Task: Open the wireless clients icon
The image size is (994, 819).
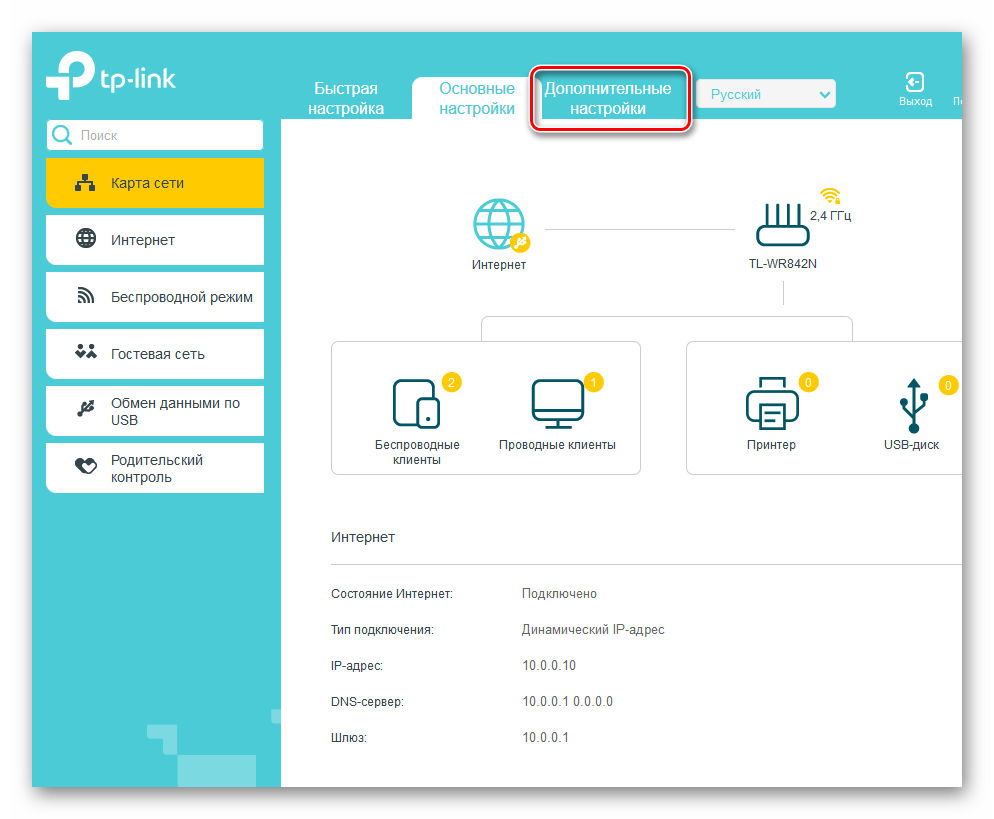Action: pos(416,403)
